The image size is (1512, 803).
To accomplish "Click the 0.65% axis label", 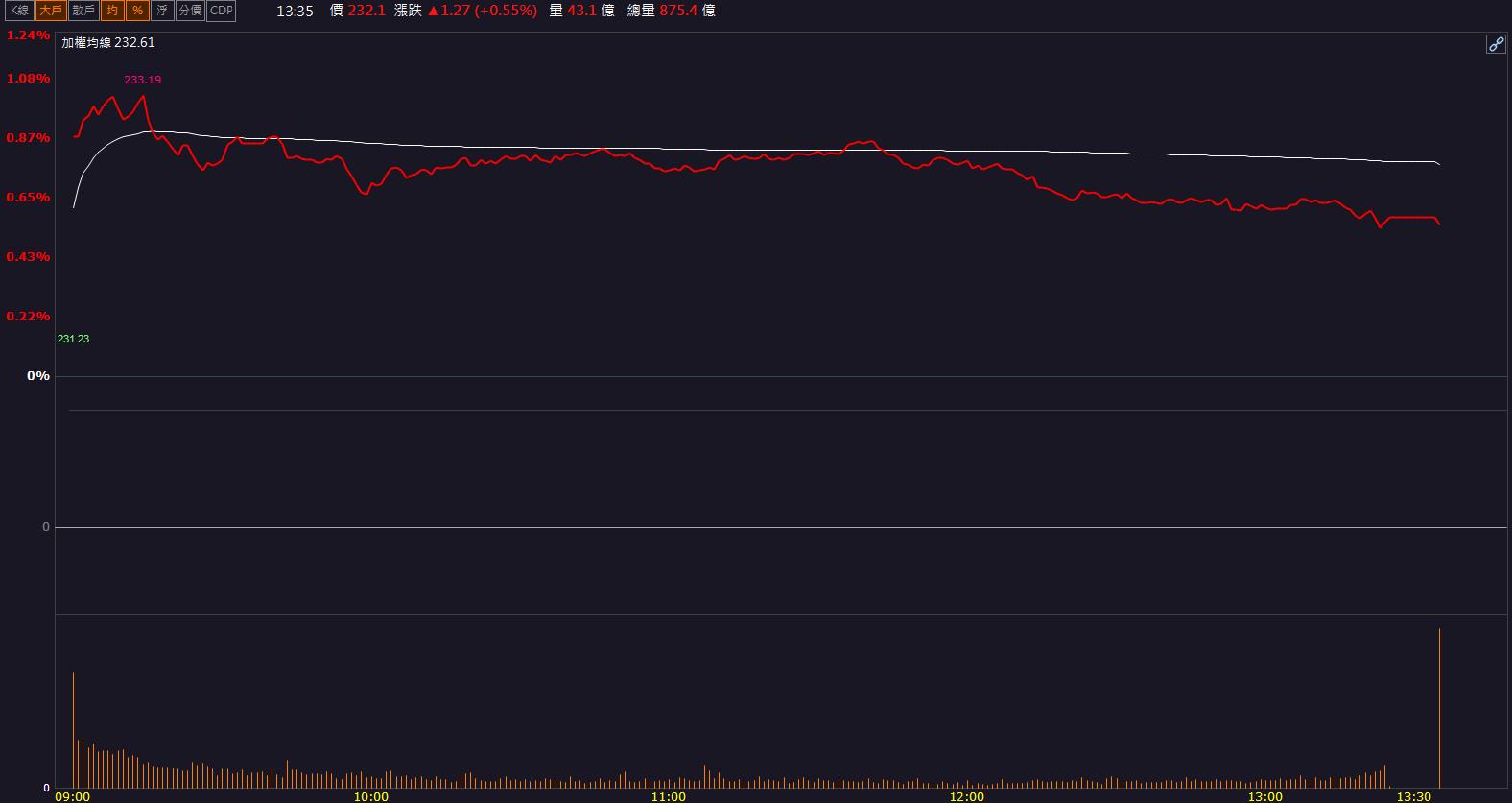I will click(x=28, y=198).
